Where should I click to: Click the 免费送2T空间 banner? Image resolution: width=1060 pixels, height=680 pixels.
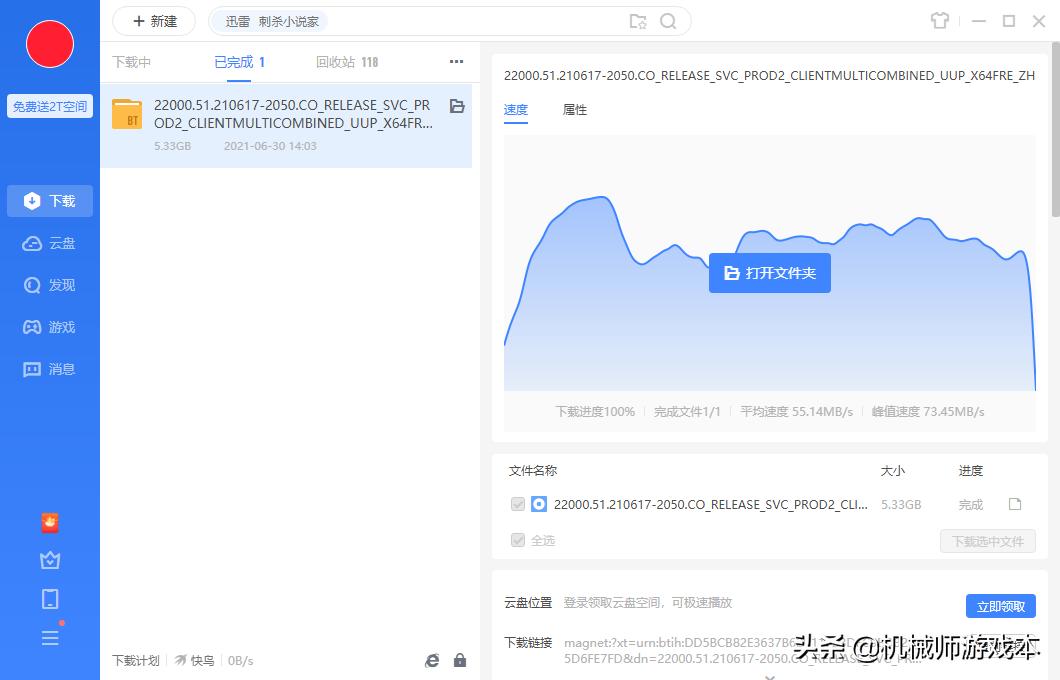click(x=50, y=105)
